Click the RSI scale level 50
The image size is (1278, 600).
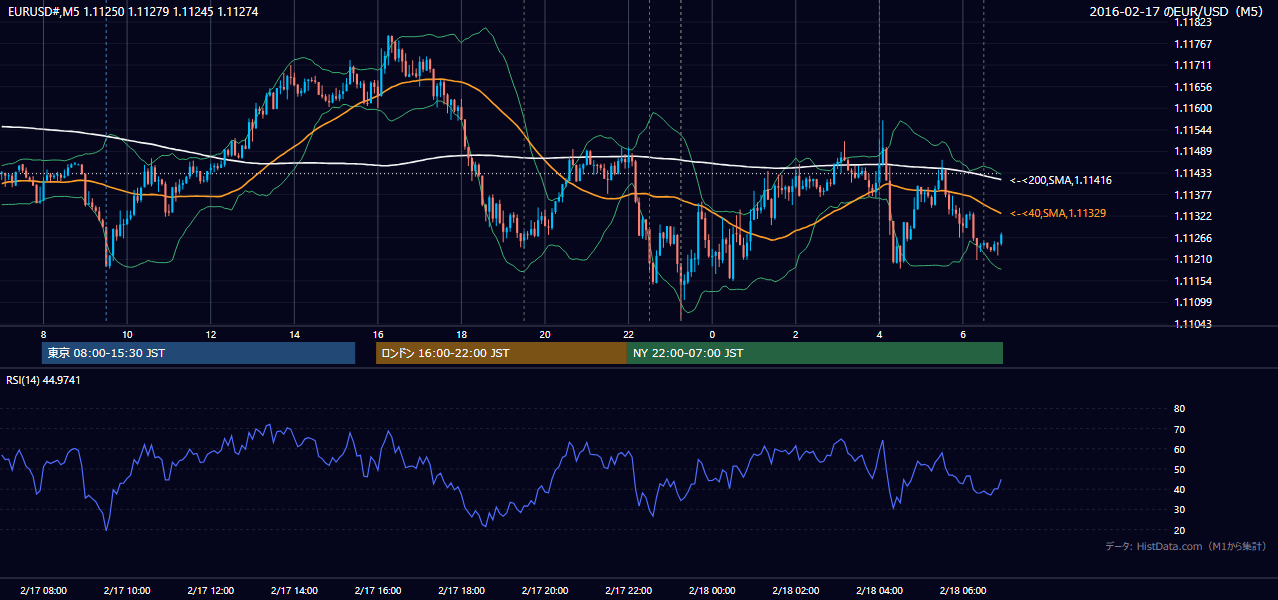tap(1179, 469)
